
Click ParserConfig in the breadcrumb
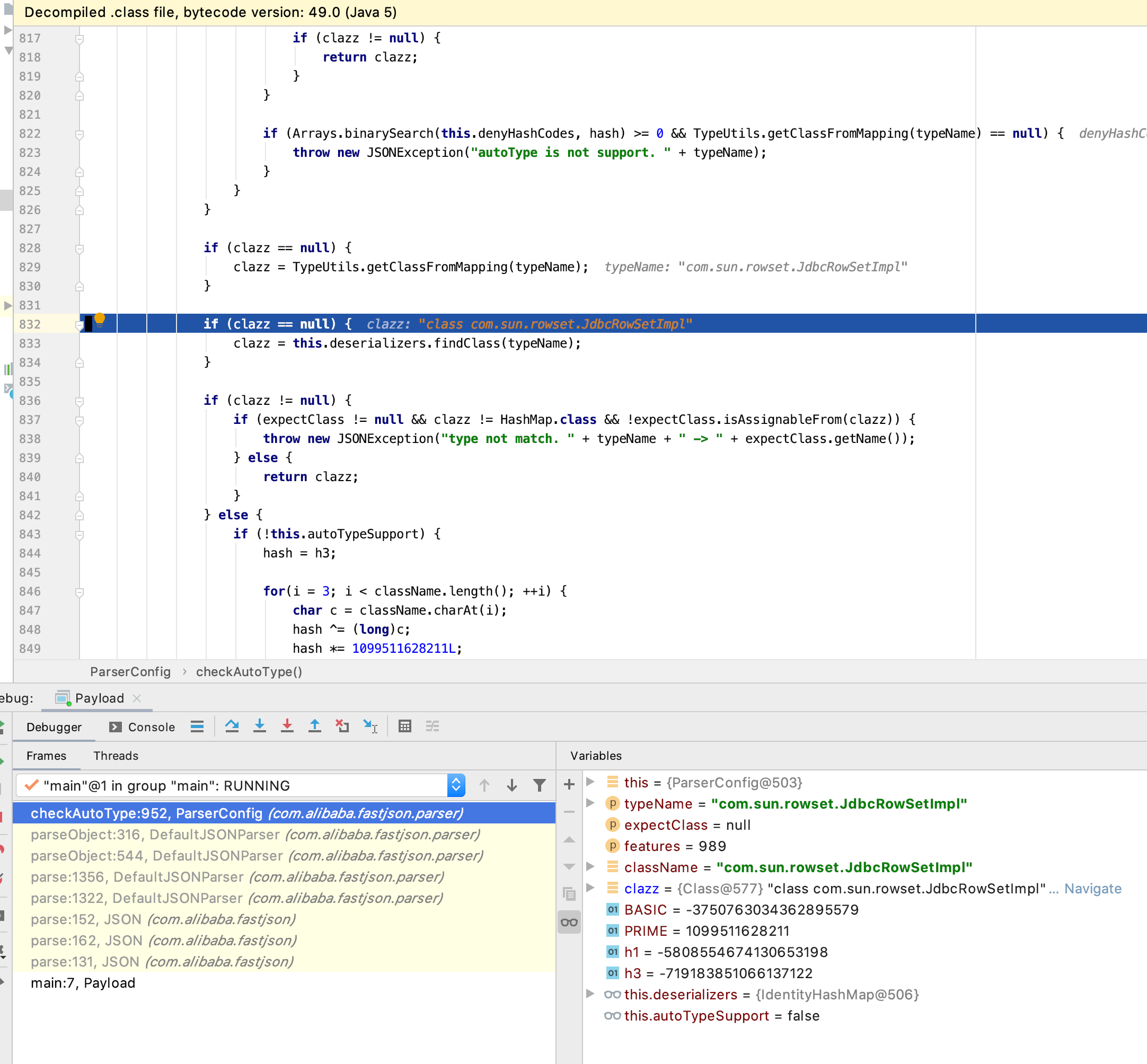(131, 672)
